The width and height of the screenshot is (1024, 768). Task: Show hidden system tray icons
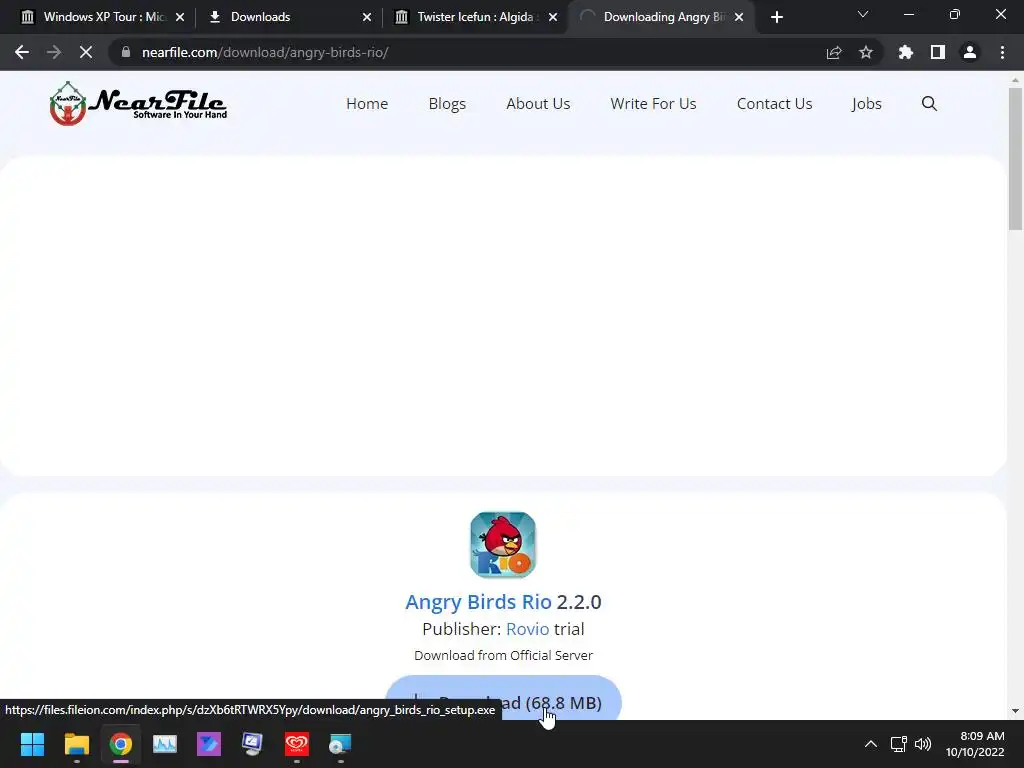coord(871,744)
